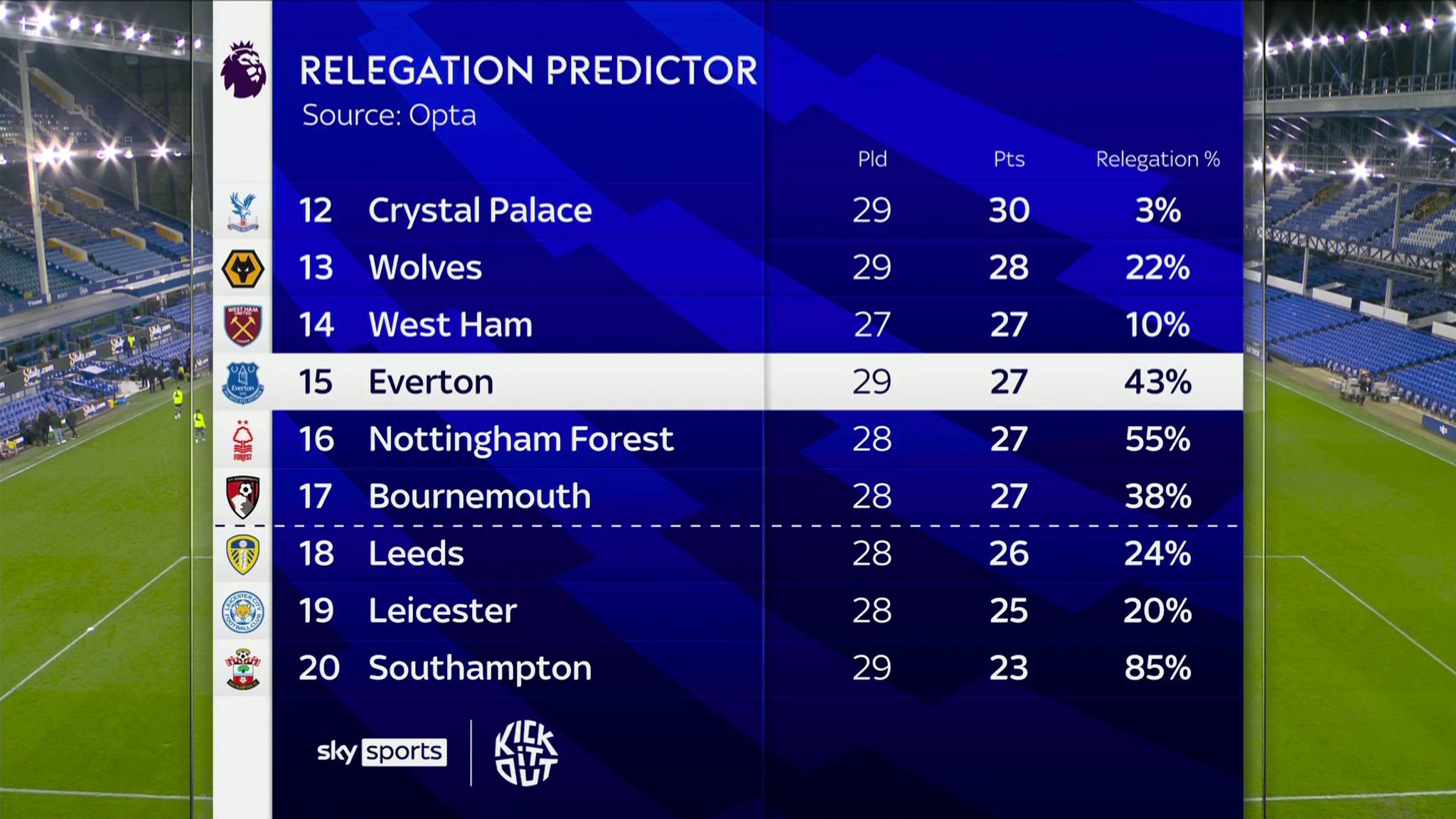Click the Crystal Palace club crest
Screen dimensions: 1456x819
[x=243, y=211]
